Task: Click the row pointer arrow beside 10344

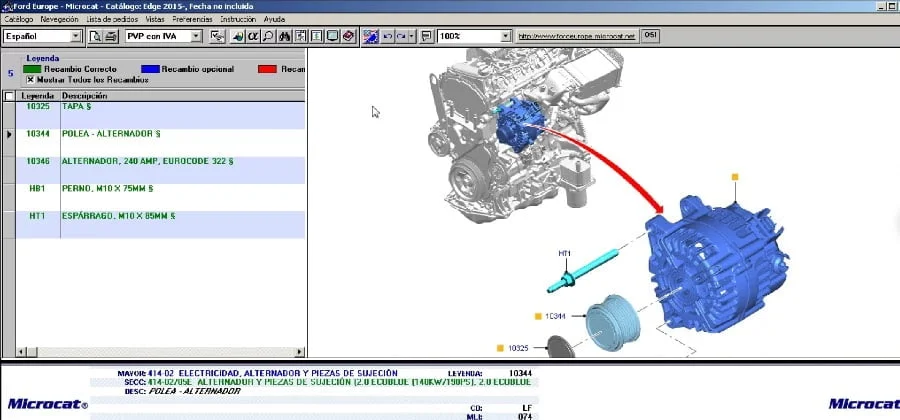Action: coord(9,134)
